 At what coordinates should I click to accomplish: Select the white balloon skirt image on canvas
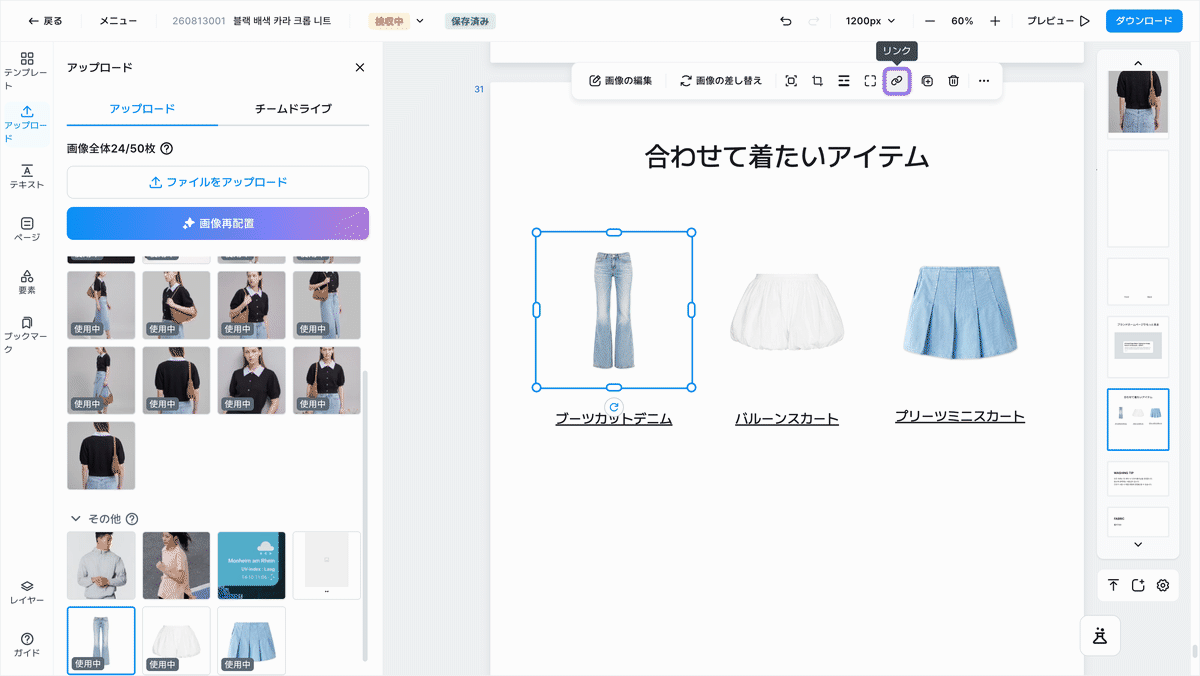(787, 311)
